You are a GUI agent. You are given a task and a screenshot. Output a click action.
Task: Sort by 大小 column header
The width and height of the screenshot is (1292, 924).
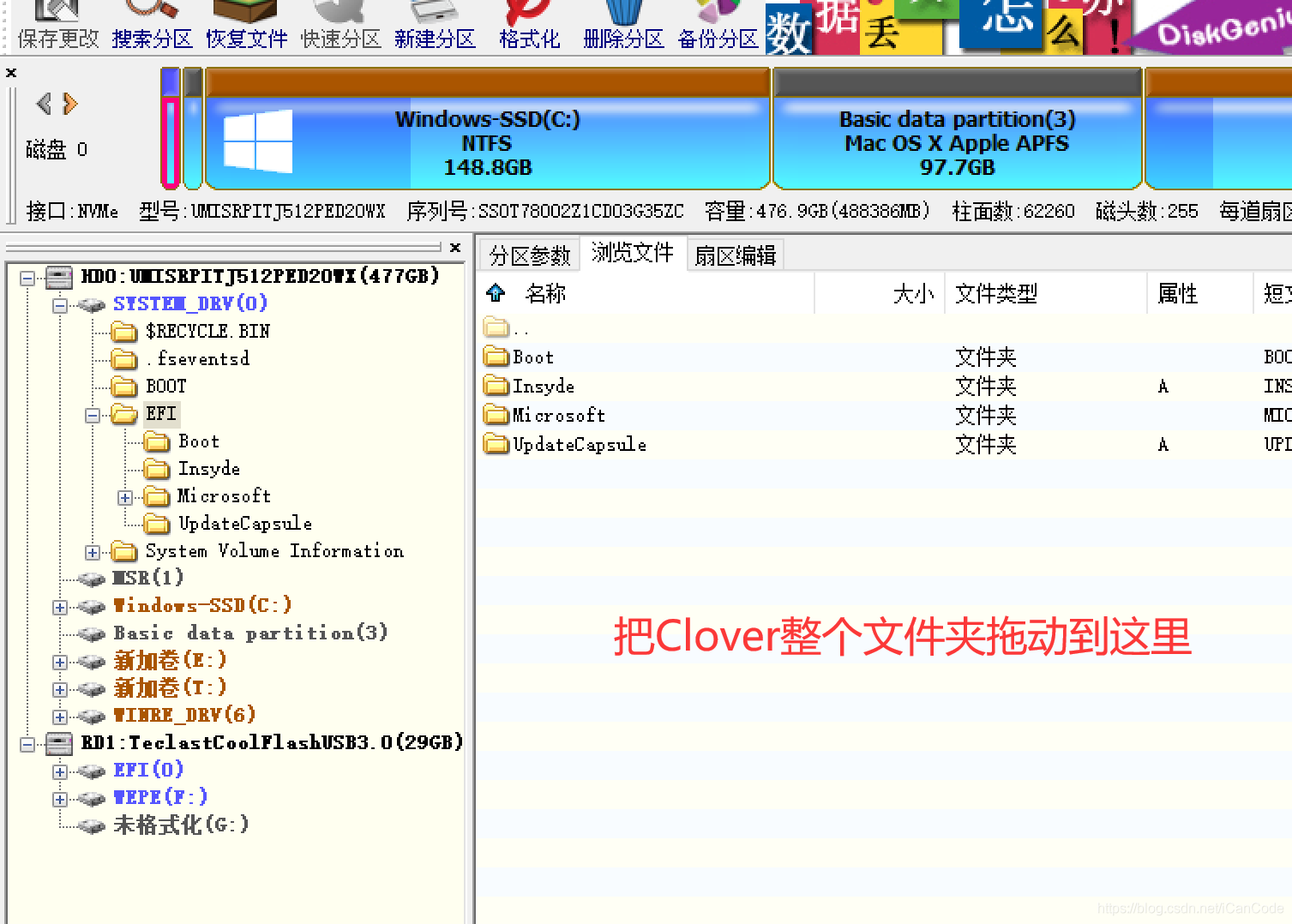click(913, 294)
